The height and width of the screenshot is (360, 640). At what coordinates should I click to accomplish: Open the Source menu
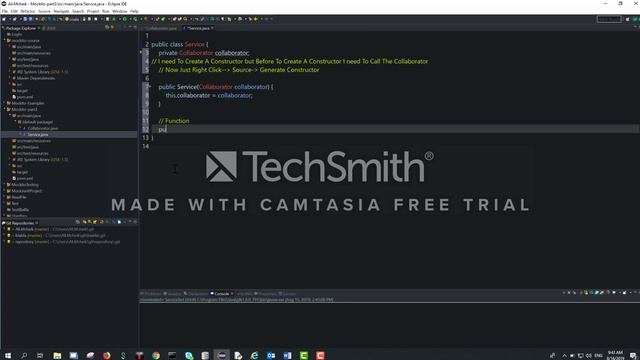coord(44,11)
